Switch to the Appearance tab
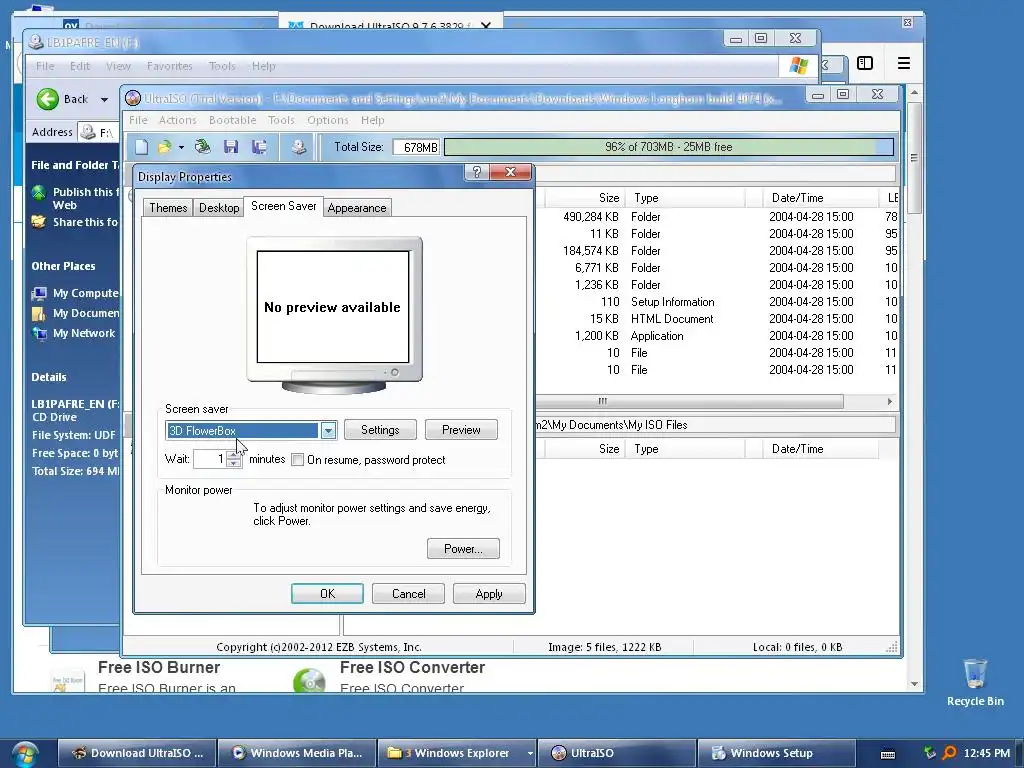 click(x=357, y=208)
